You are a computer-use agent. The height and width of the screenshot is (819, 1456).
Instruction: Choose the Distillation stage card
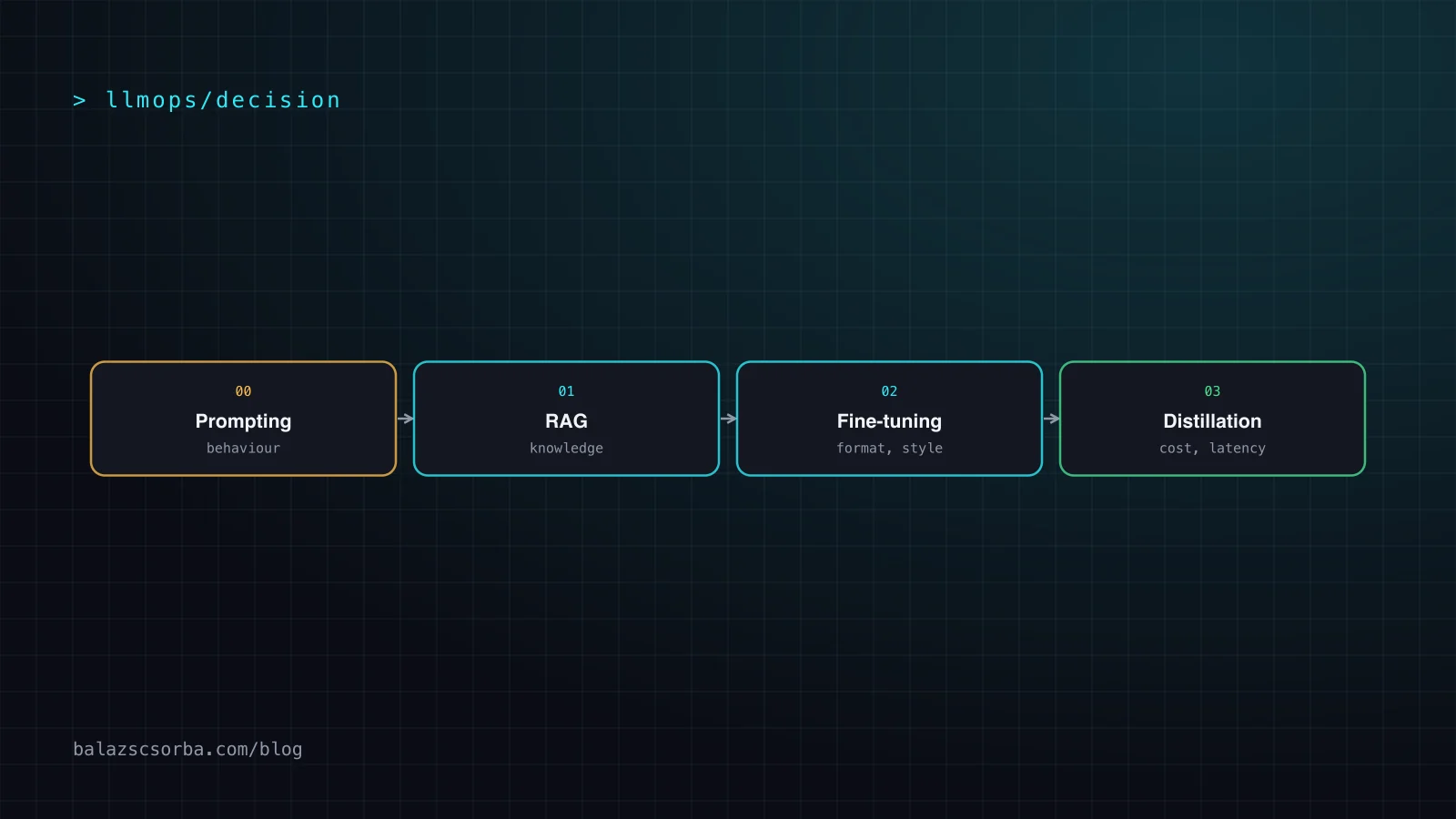tap(1212, 419)
